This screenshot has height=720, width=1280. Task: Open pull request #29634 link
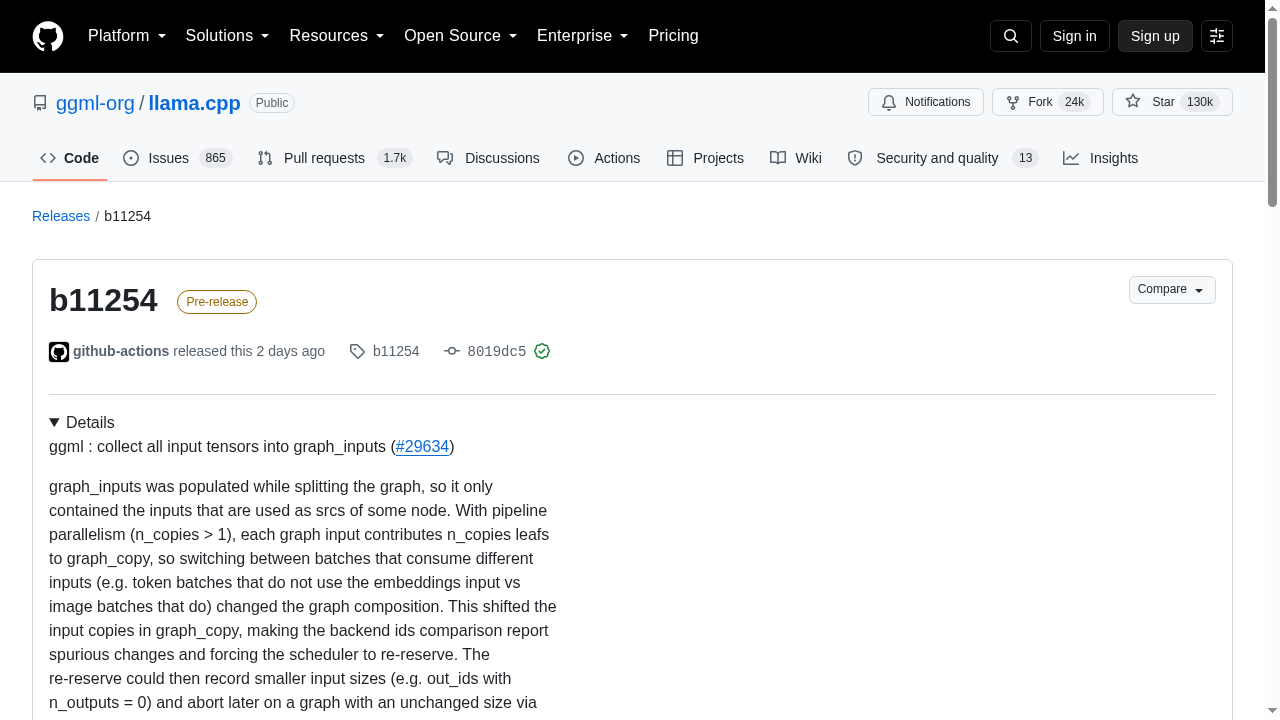[x=422, y=446]
